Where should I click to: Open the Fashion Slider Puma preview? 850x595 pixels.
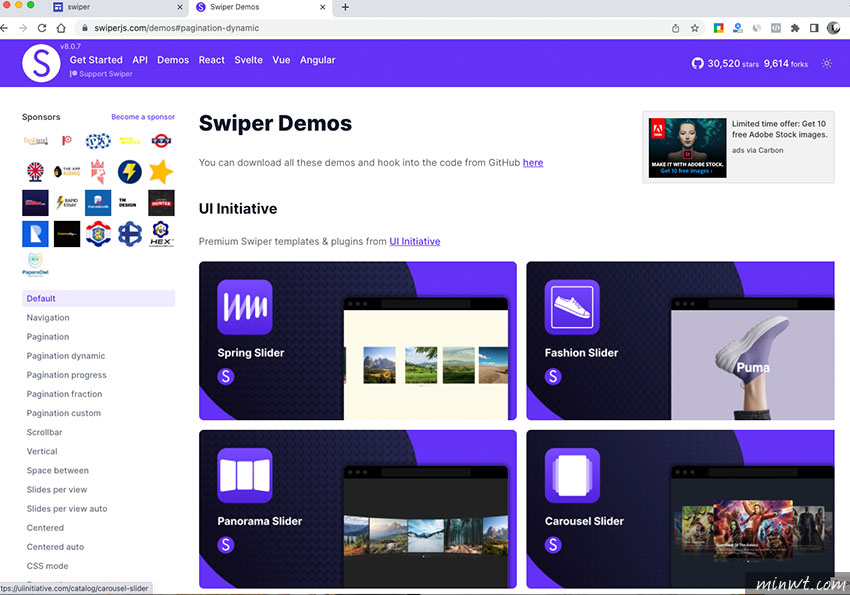pos(752,359)
